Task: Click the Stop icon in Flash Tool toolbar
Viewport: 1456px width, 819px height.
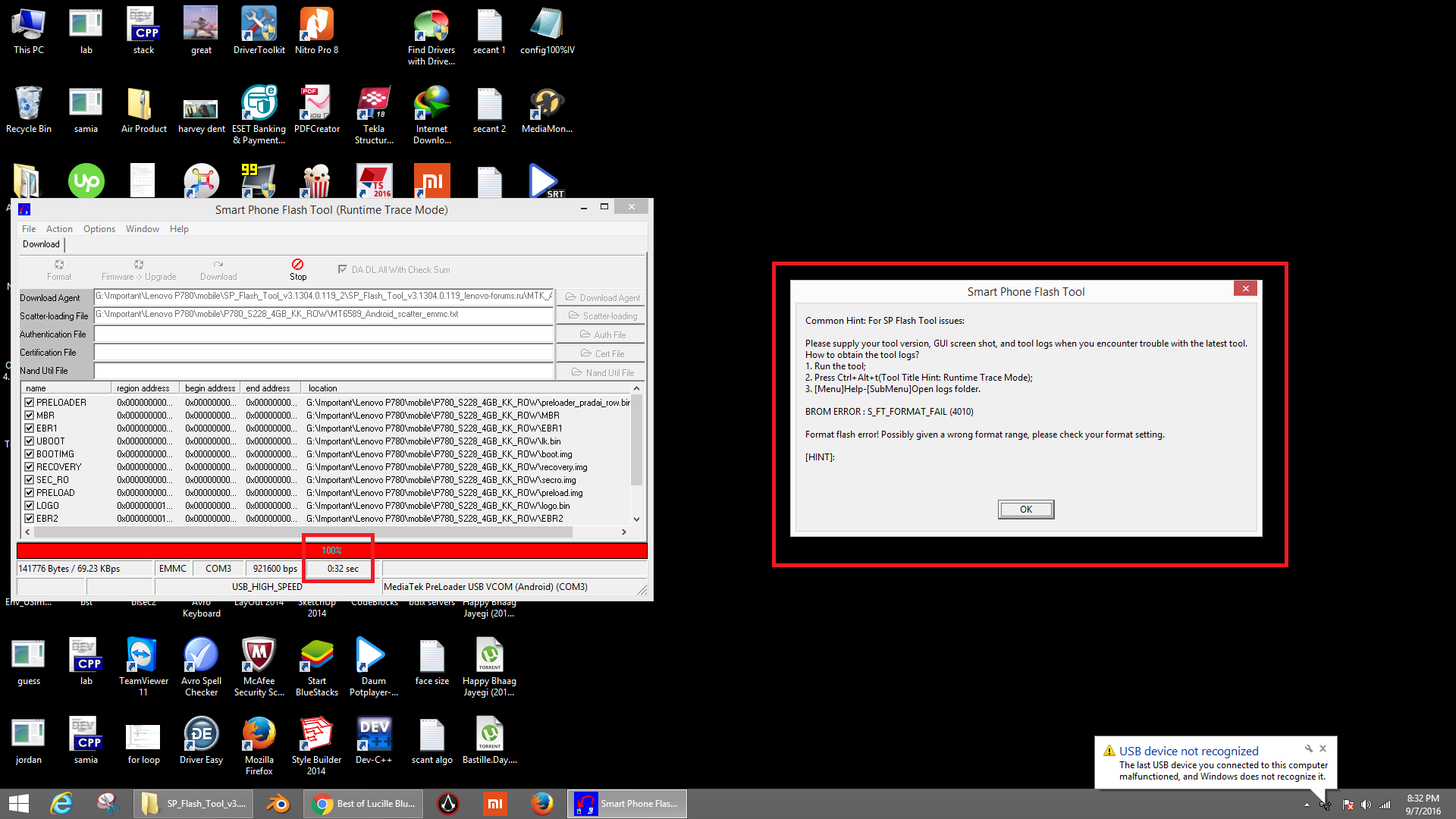Action: (x=298, y=269)
